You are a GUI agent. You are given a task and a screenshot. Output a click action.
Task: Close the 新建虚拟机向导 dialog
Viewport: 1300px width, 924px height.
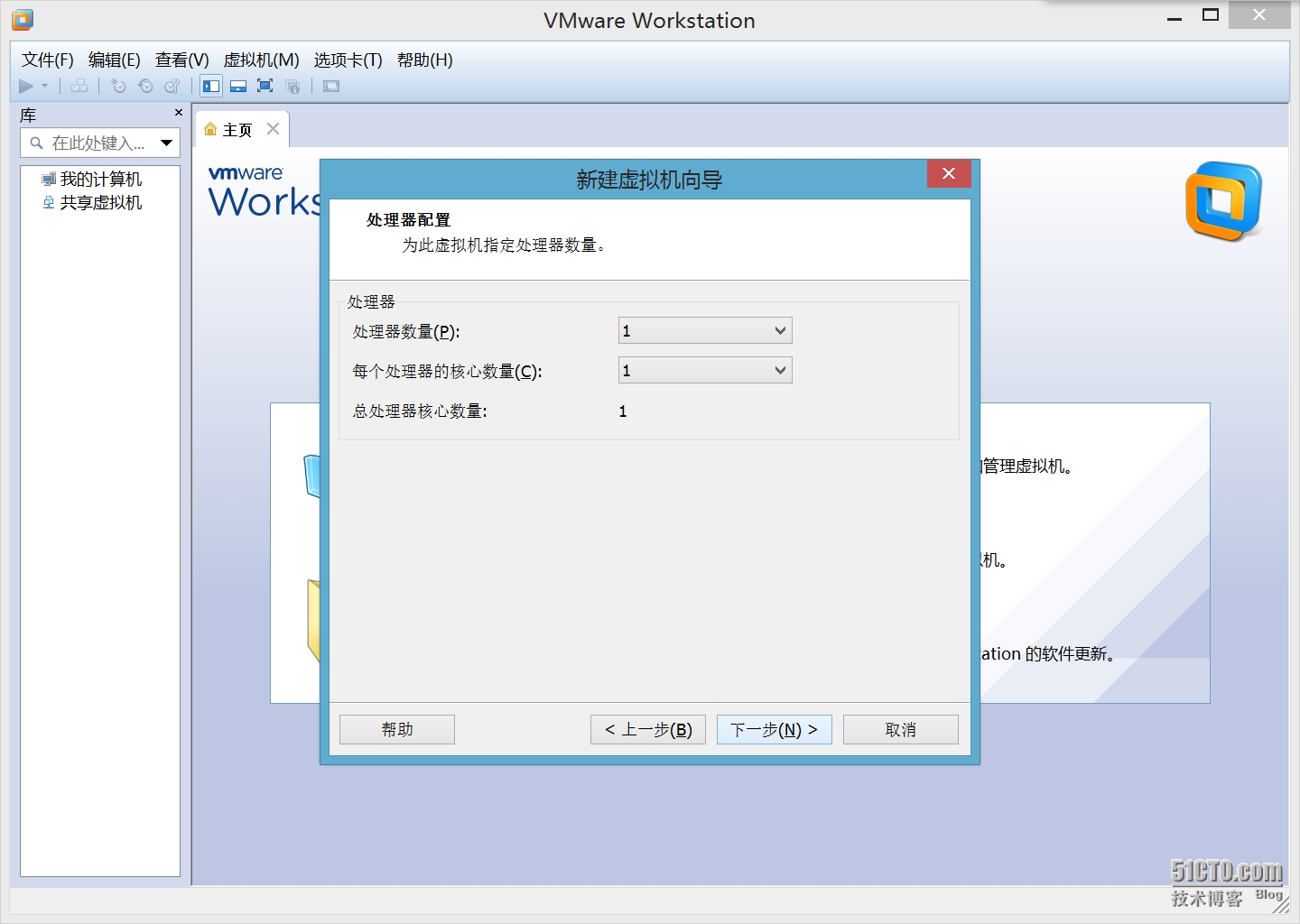pos(949,173)
